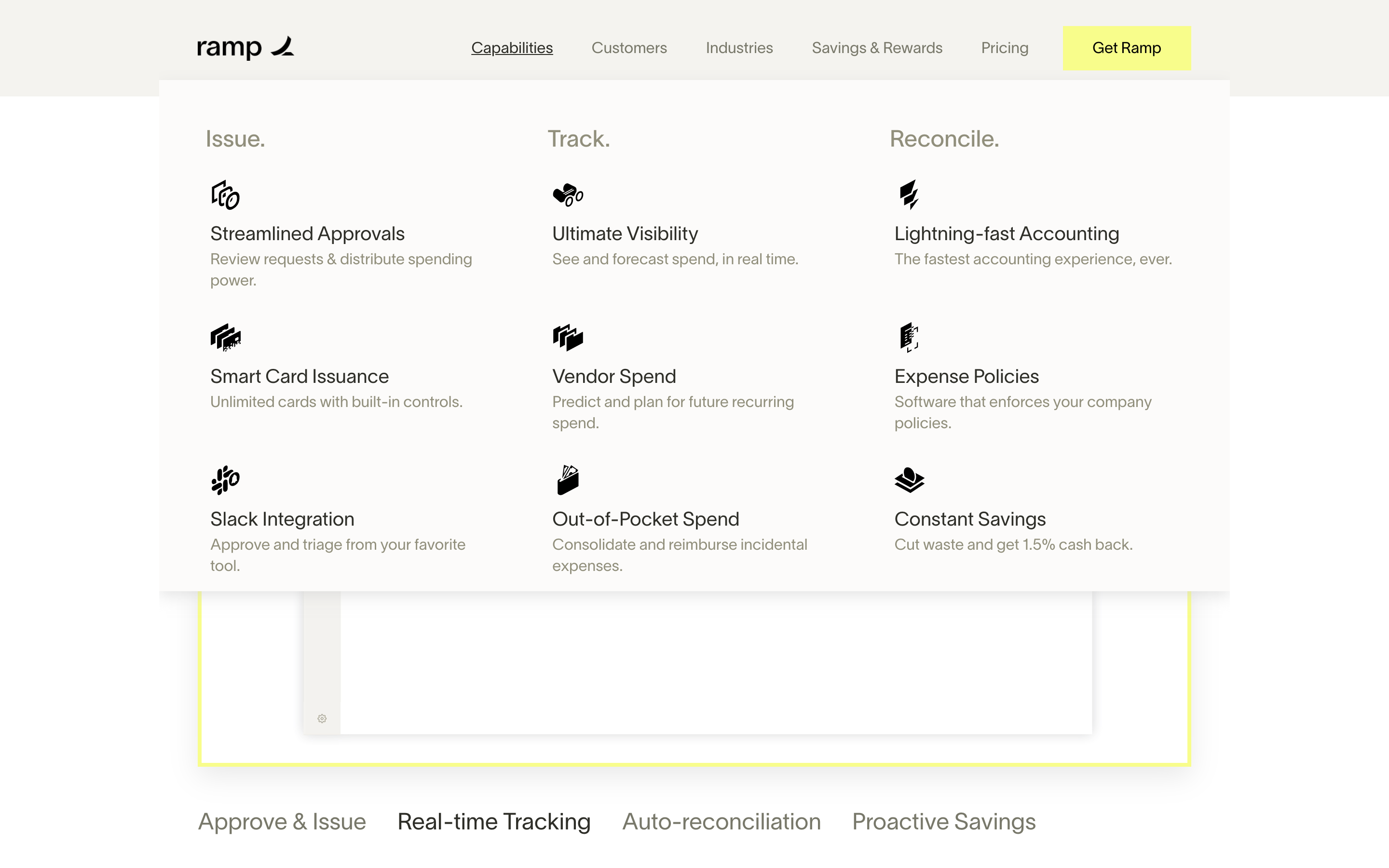Click the ramp wordmark logo
Viewport: 1389px width, 868px height.
[x=229, y=48]
